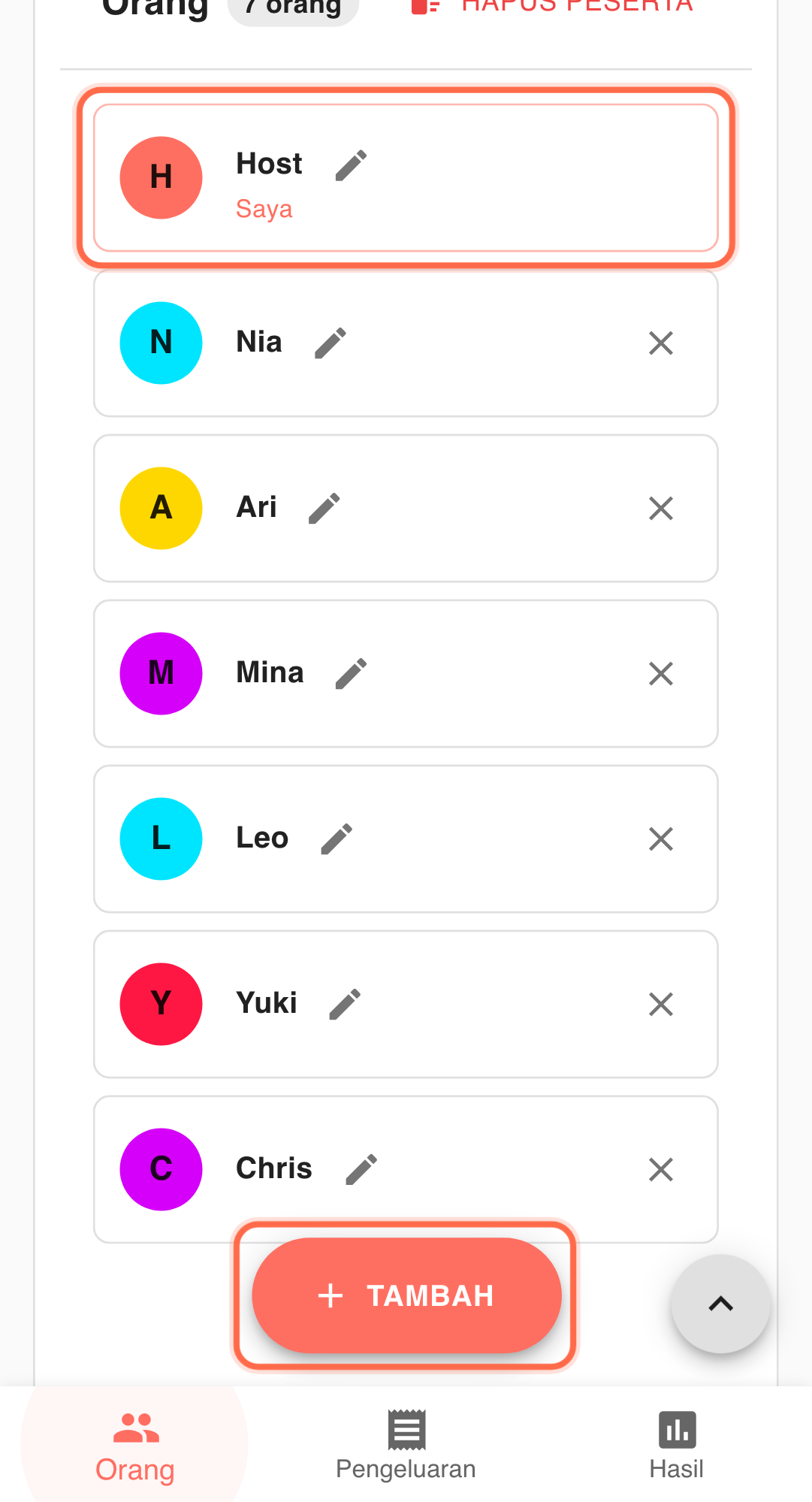Edit the Host name with pencil icon

point(351,165)
